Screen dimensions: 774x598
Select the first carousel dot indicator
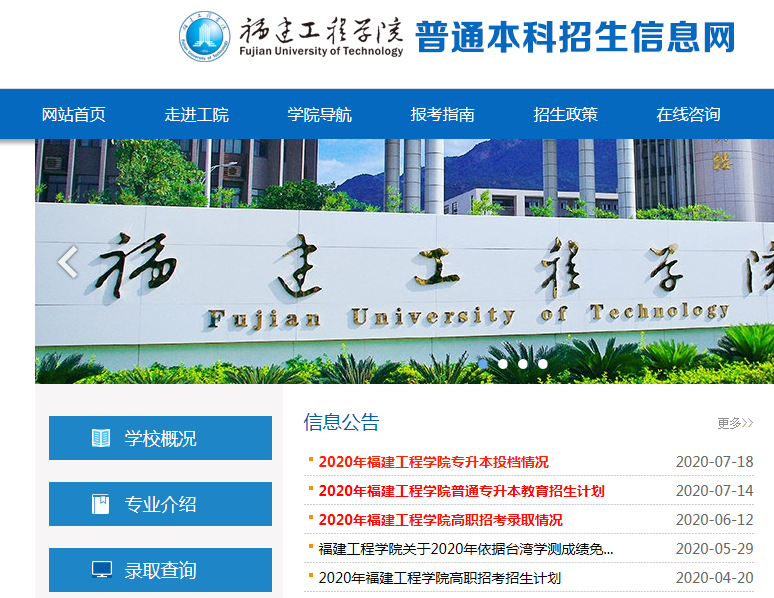point(483,364)
